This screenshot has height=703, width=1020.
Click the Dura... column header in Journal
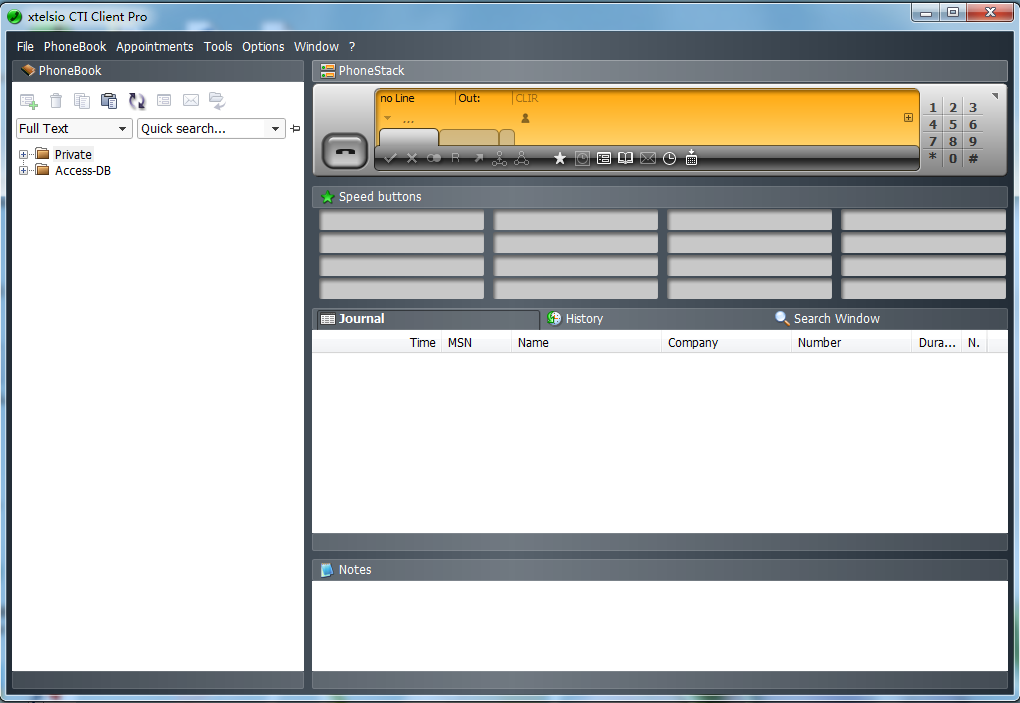pyautogui.click(x=937, y=343)
